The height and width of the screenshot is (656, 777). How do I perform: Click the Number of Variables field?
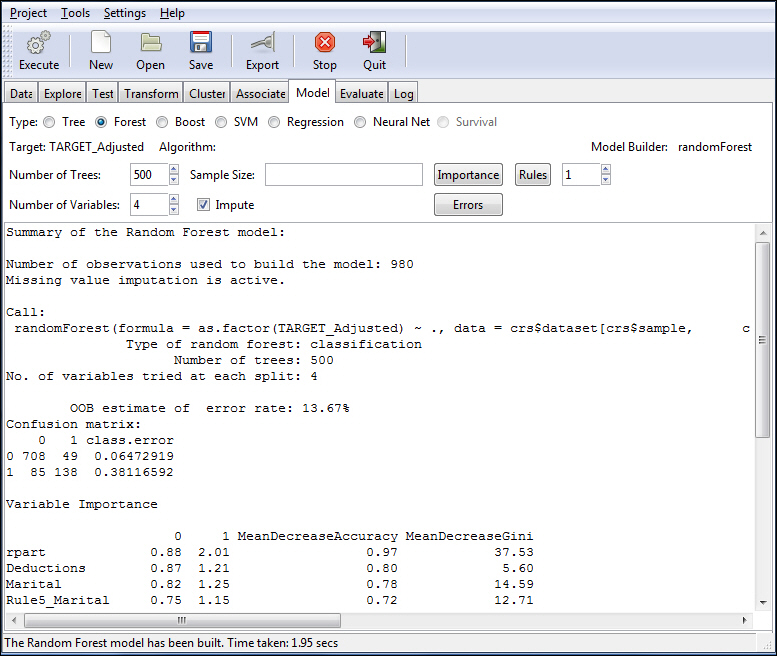click(149, 205)
